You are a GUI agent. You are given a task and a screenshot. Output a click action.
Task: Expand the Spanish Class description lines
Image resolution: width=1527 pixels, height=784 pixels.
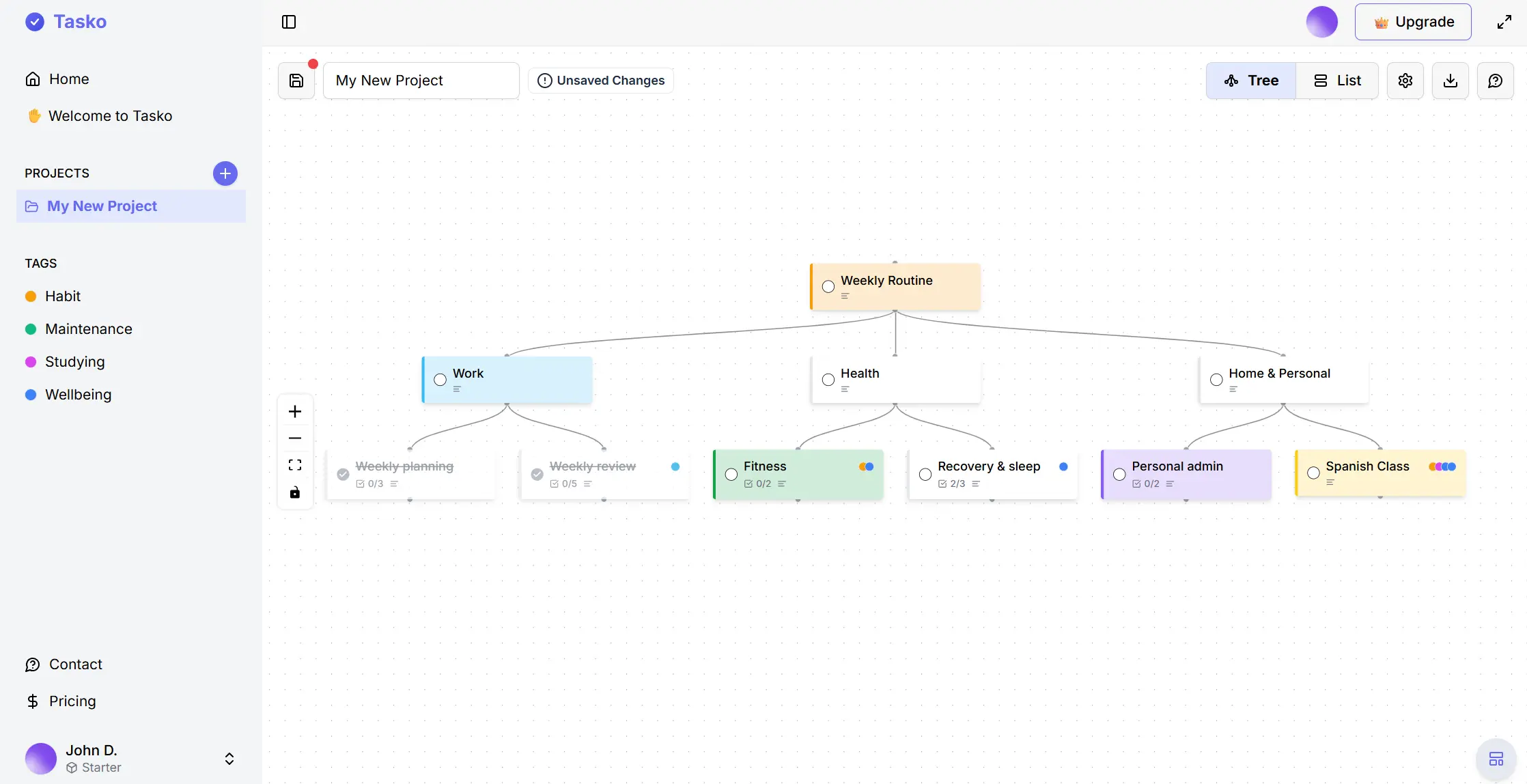click(x=1330, y=483)
